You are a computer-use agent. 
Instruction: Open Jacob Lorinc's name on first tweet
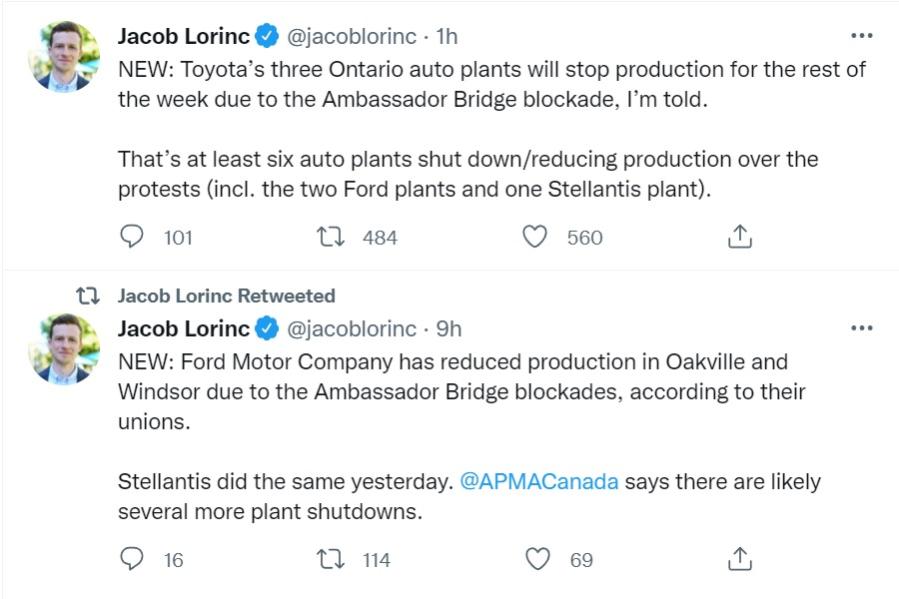coord(183,36)
